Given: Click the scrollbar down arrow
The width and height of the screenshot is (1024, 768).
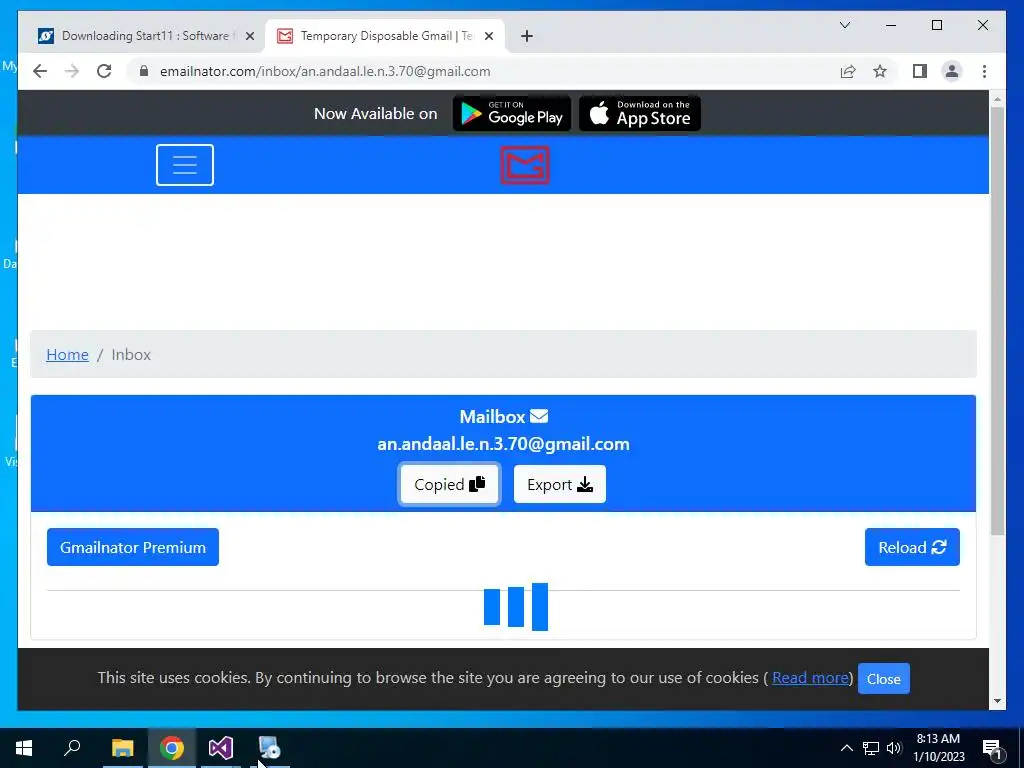Looking at the screenshot, I should coord(997,701).
